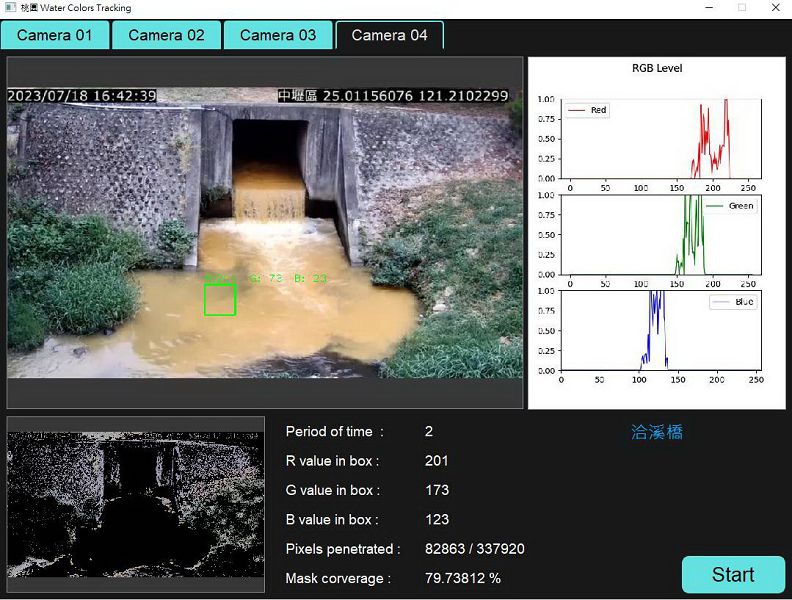The image size is (792, 600).
Task: Open the Camera 02 tab
Action: (x=166, y=35)
